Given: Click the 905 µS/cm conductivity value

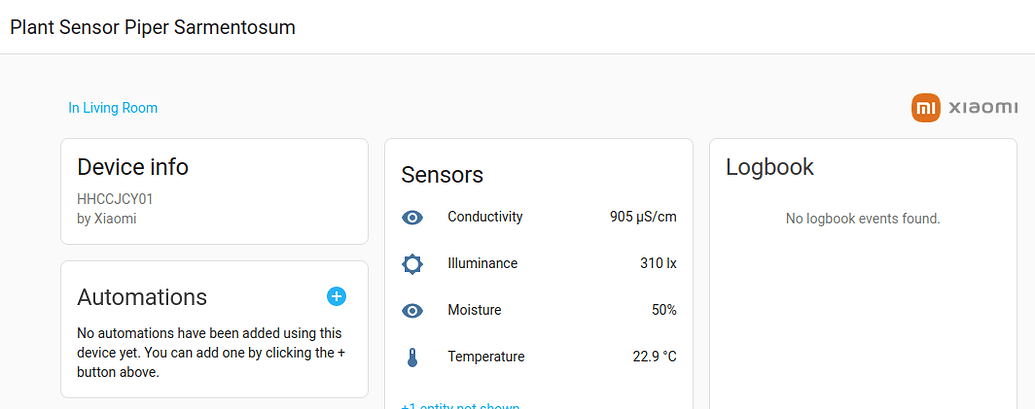Looking at the screenshot, I should point(643,217).
